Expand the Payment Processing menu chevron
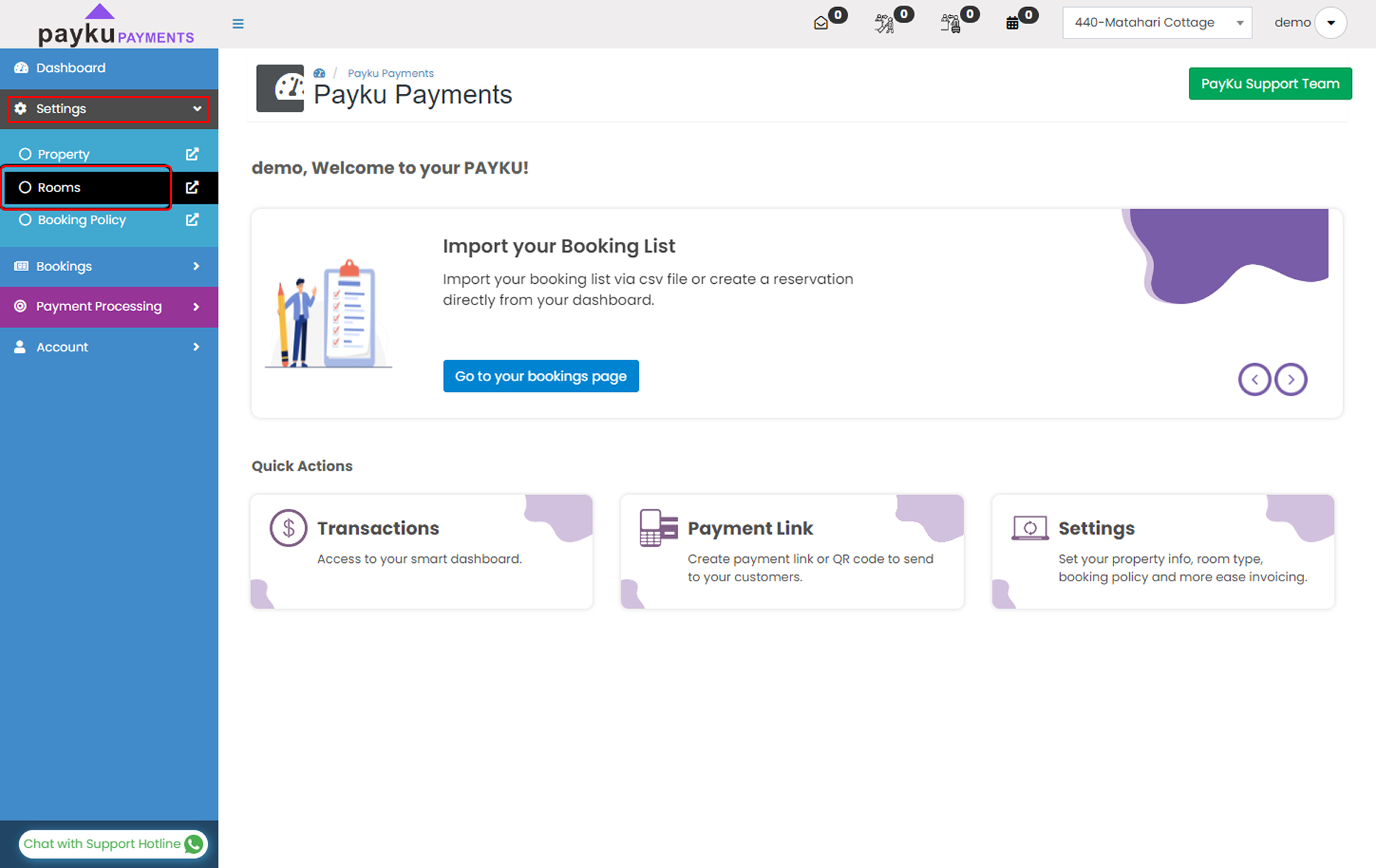Viewport: 1376px width, 868px height. (x=196, y=307)
